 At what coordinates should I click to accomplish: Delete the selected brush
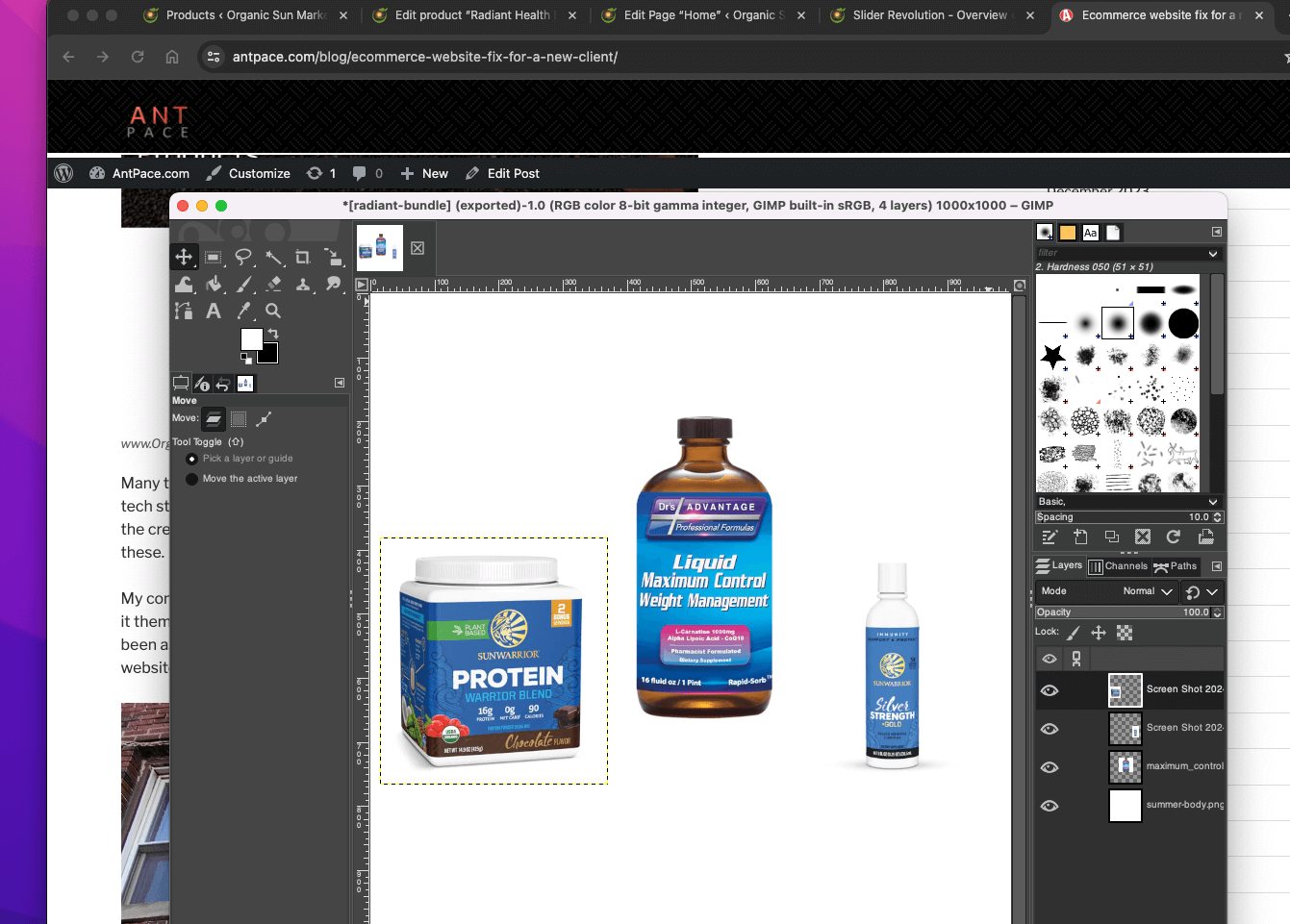pyautogui.click(x=1143, y=537)
